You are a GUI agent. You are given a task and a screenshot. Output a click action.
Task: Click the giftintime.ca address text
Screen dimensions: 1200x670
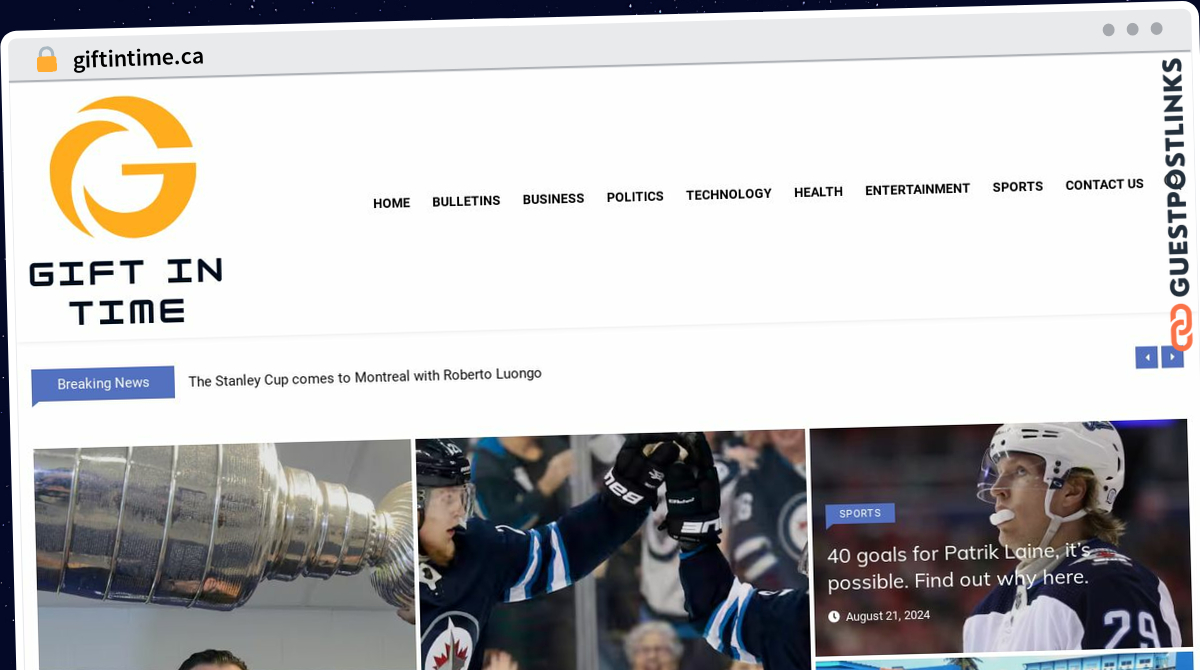click(138, 58)
